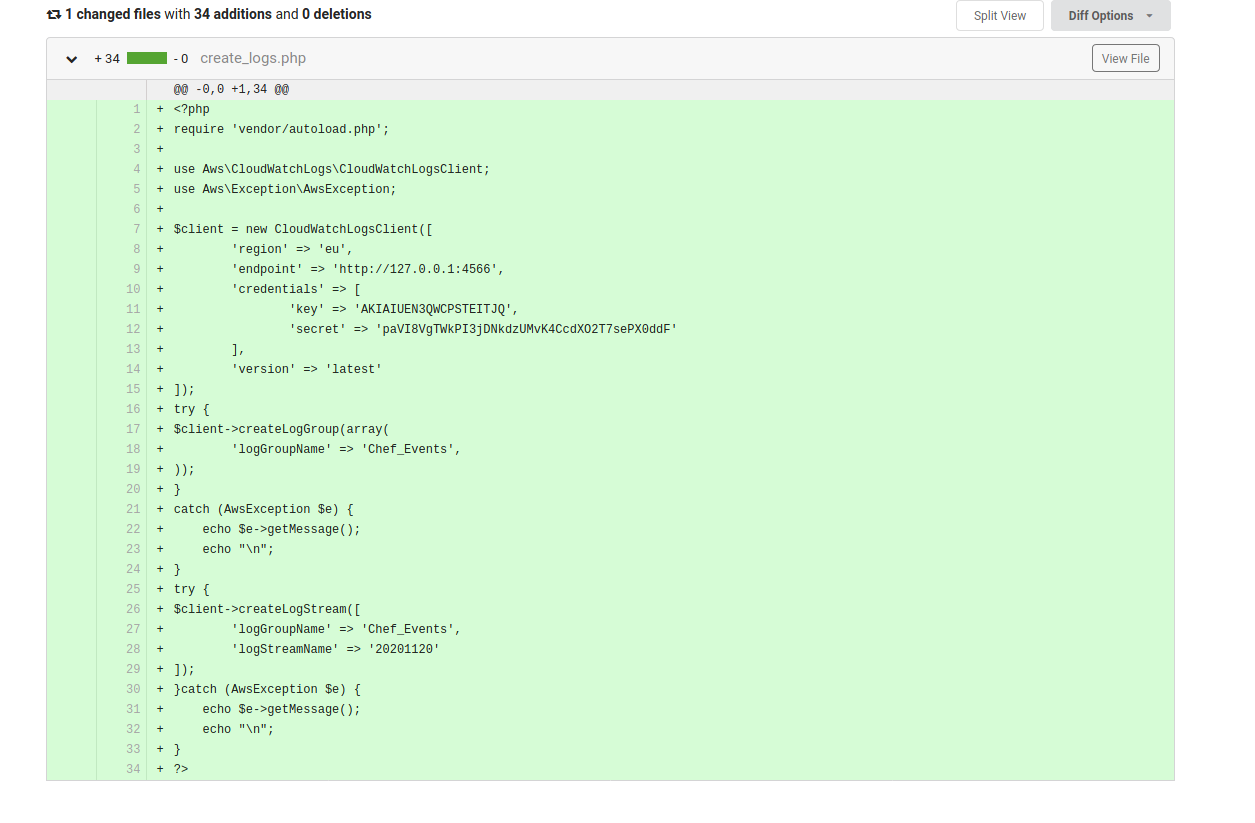This screenshot has height=823, width=1255.
Task: Switch to Split View
Action: click(x=999, y=16)
